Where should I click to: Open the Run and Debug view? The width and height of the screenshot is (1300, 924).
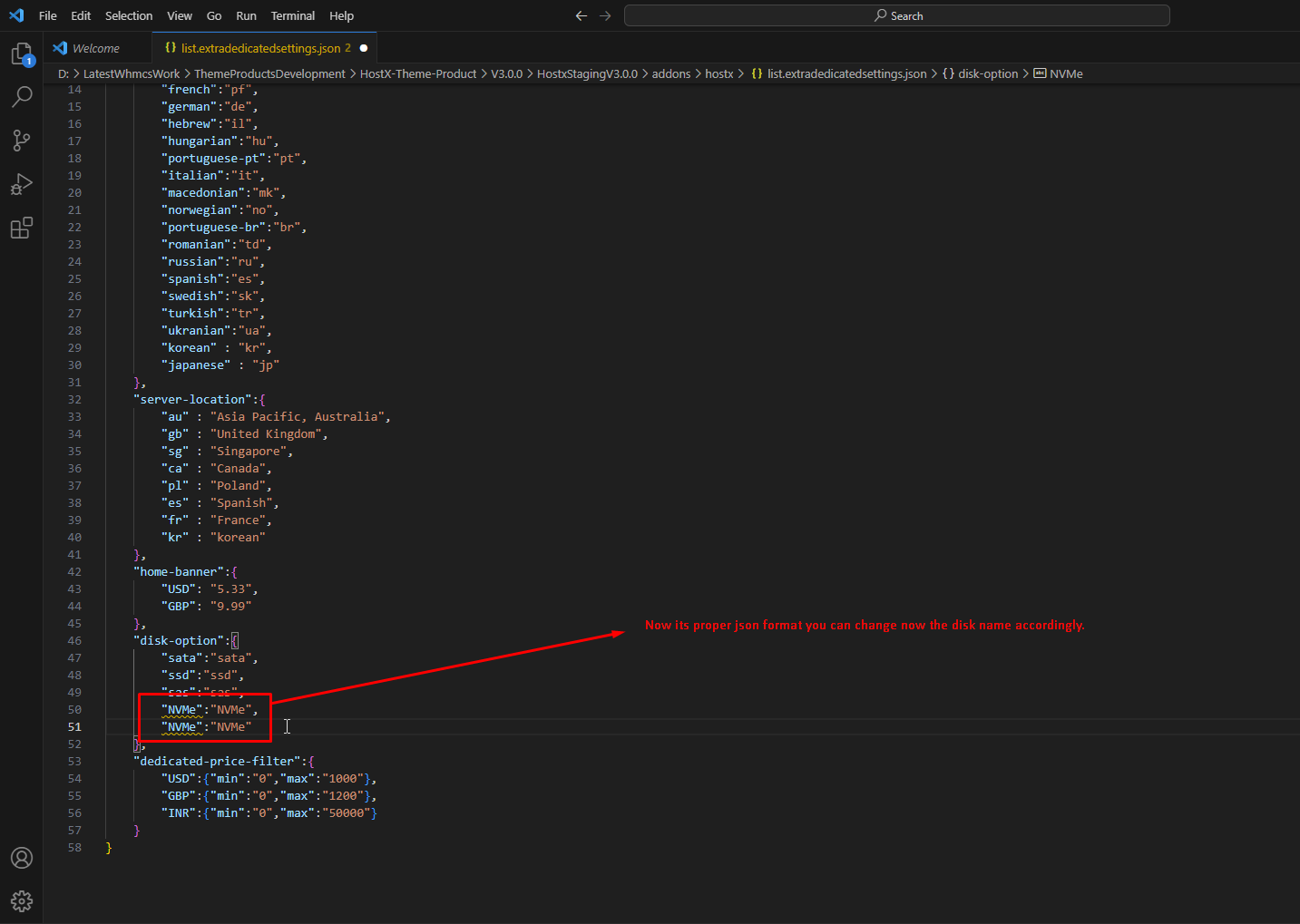[22, 184]
